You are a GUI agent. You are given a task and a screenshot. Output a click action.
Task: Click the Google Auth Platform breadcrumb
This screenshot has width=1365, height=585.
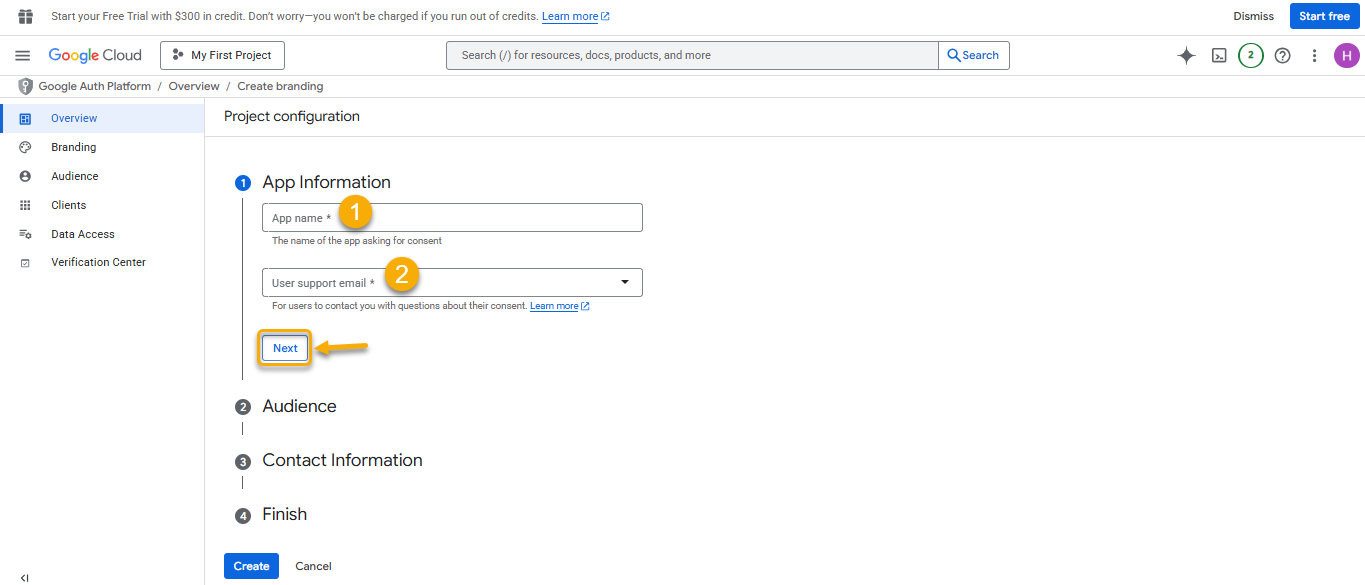point(94,87)
